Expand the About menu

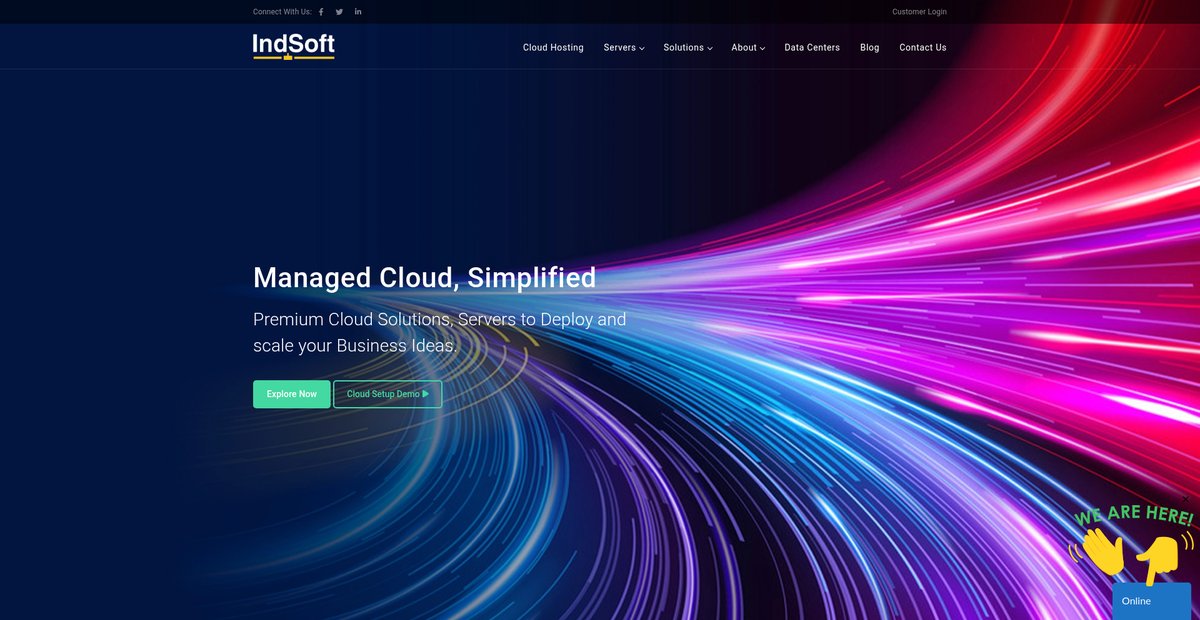[x=748, y=47]
